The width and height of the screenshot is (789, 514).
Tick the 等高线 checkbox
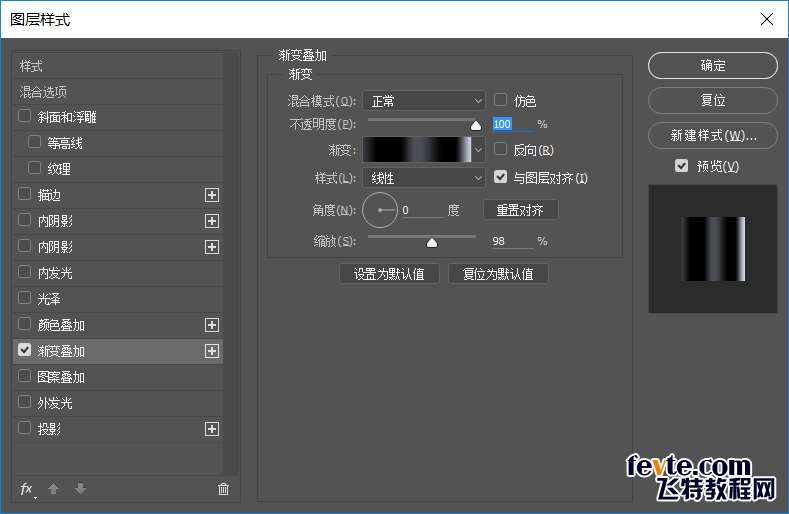tap(34, 142)
